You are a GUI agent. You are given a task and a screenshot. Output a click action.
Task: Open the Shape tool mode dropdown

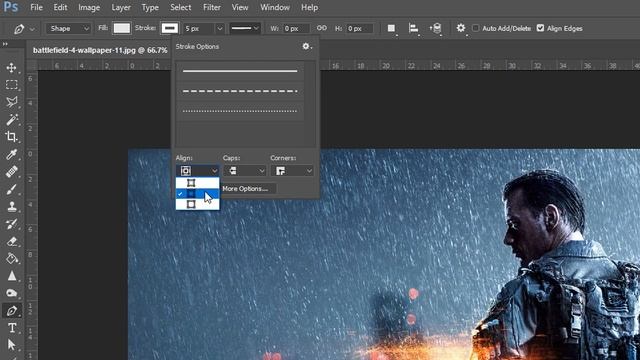(x=68, y=29)
